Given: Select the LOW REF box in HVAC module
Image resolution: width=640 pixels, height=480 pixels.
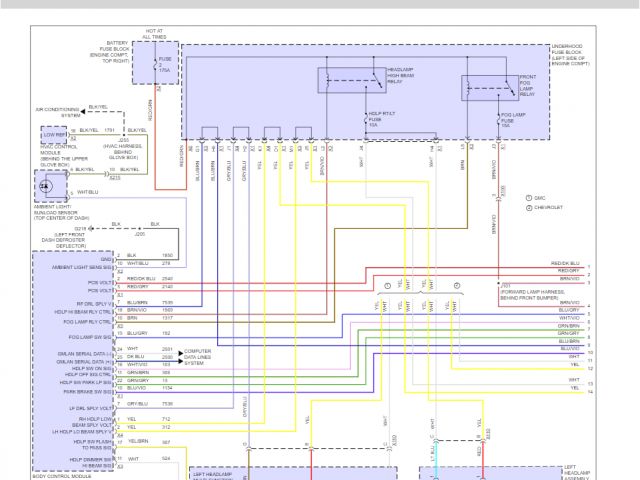Looking at the screenshot, I should click(x=55, y=131).
